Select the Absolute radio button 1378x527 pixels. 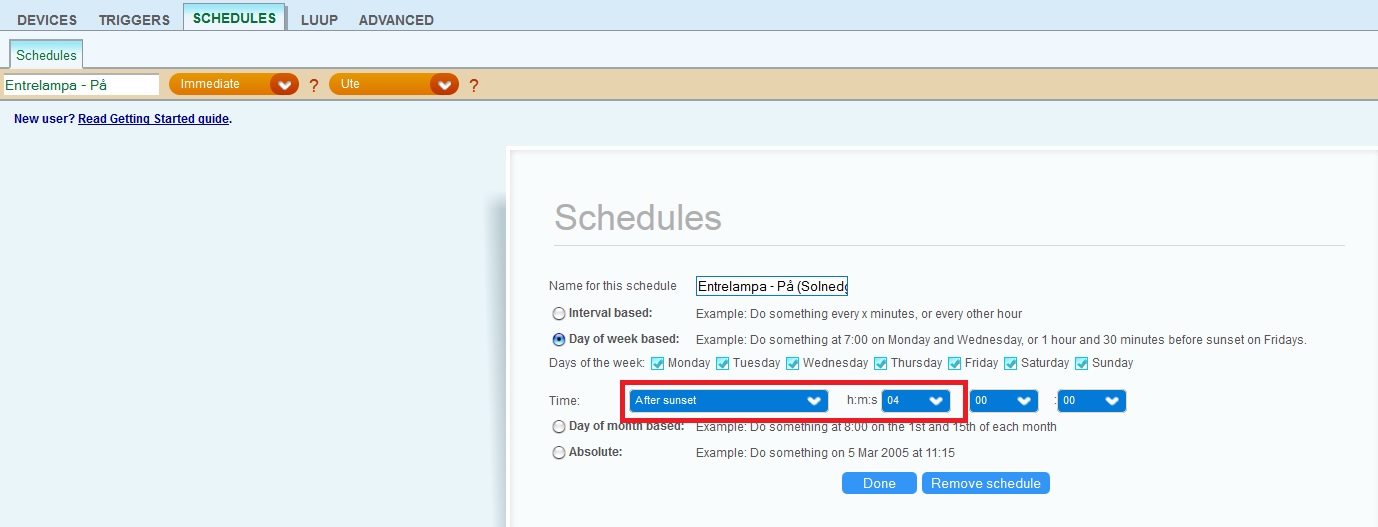tap(559, 452)
